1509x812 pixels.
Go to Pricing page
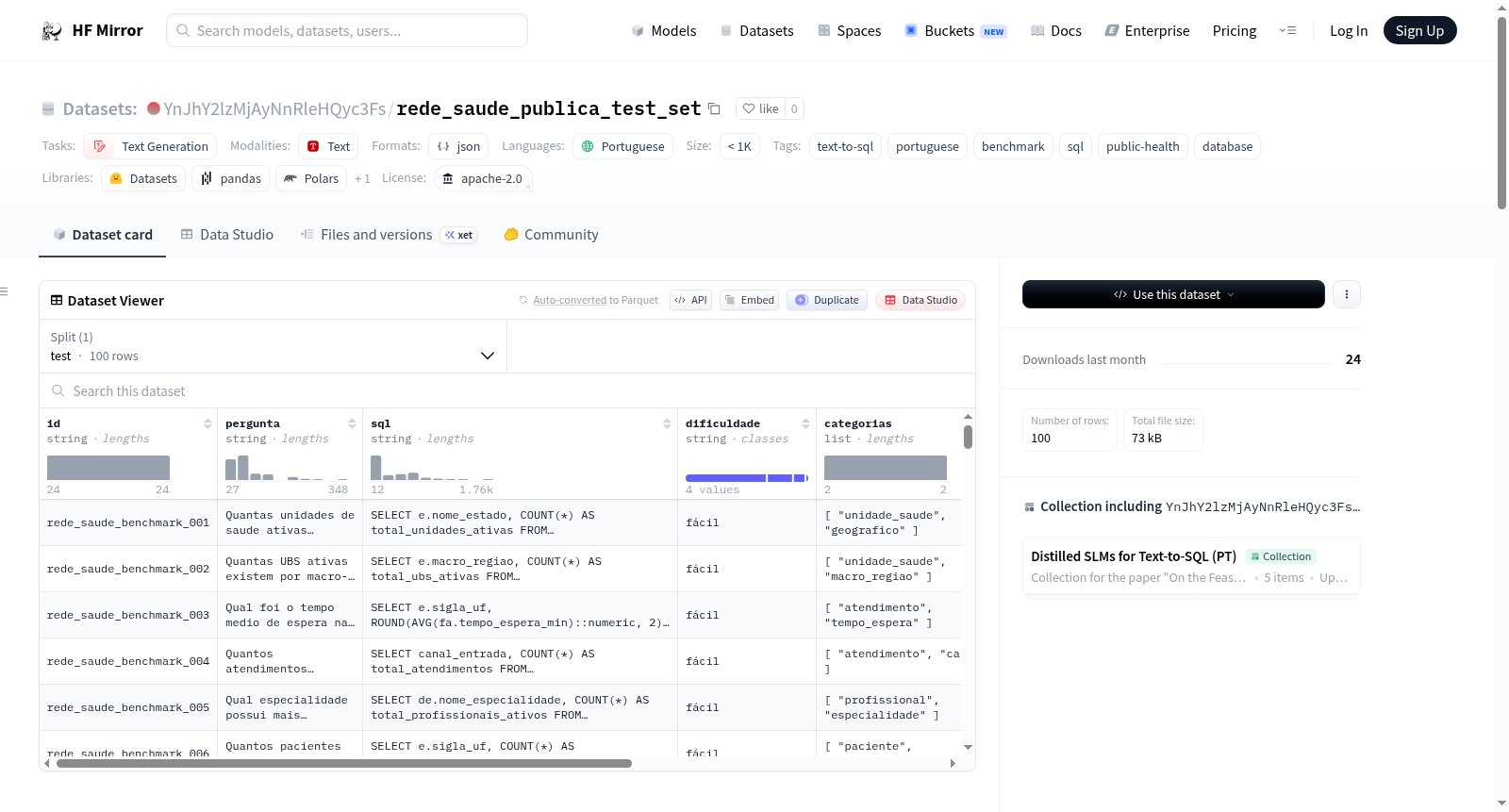[x=1235, y=31]
